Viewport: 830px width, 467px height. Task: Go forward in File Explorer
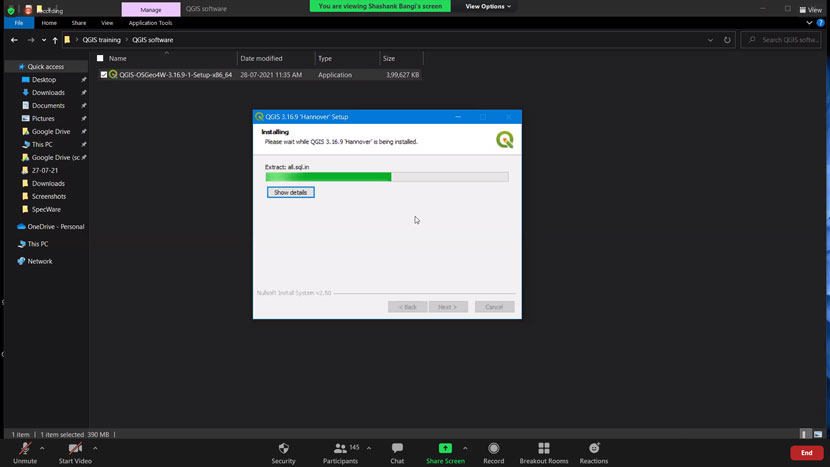coord(31,40)
